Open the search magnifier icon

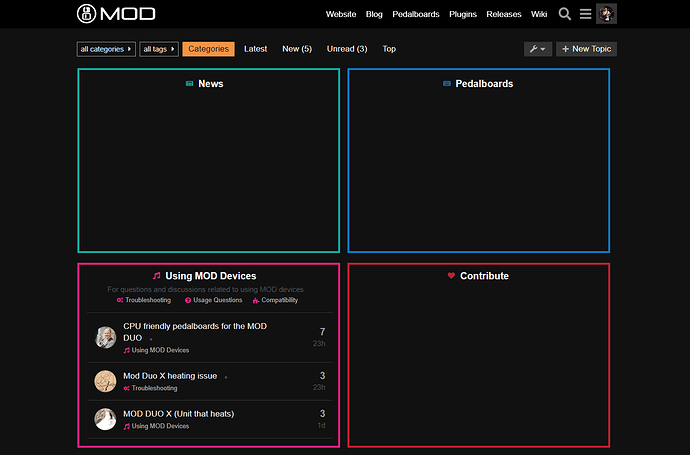[565, 14]
